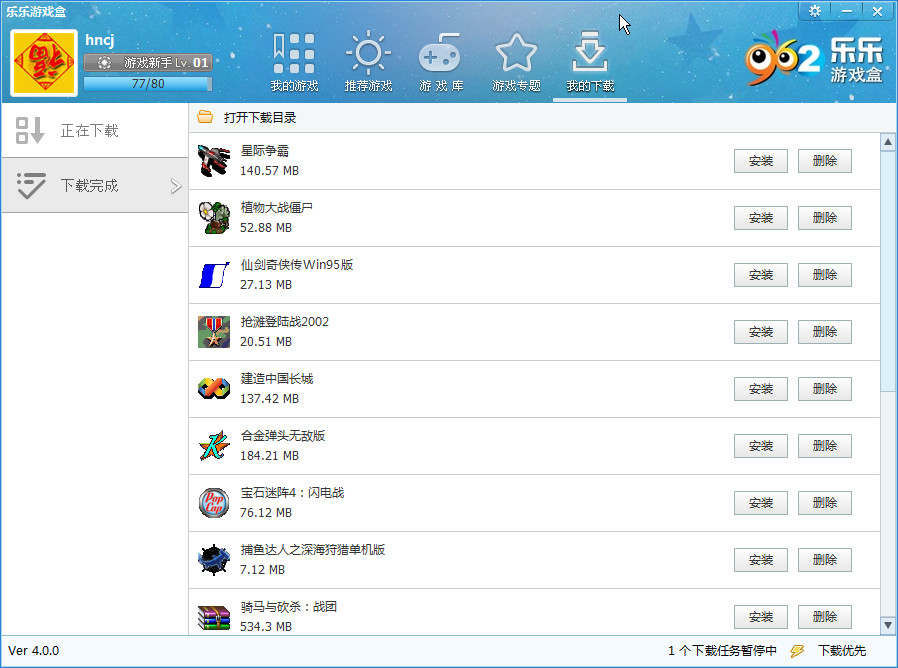Click the lightning icon in status bar
The height and width of the screenshot is (668, 898).
point(797,651)
